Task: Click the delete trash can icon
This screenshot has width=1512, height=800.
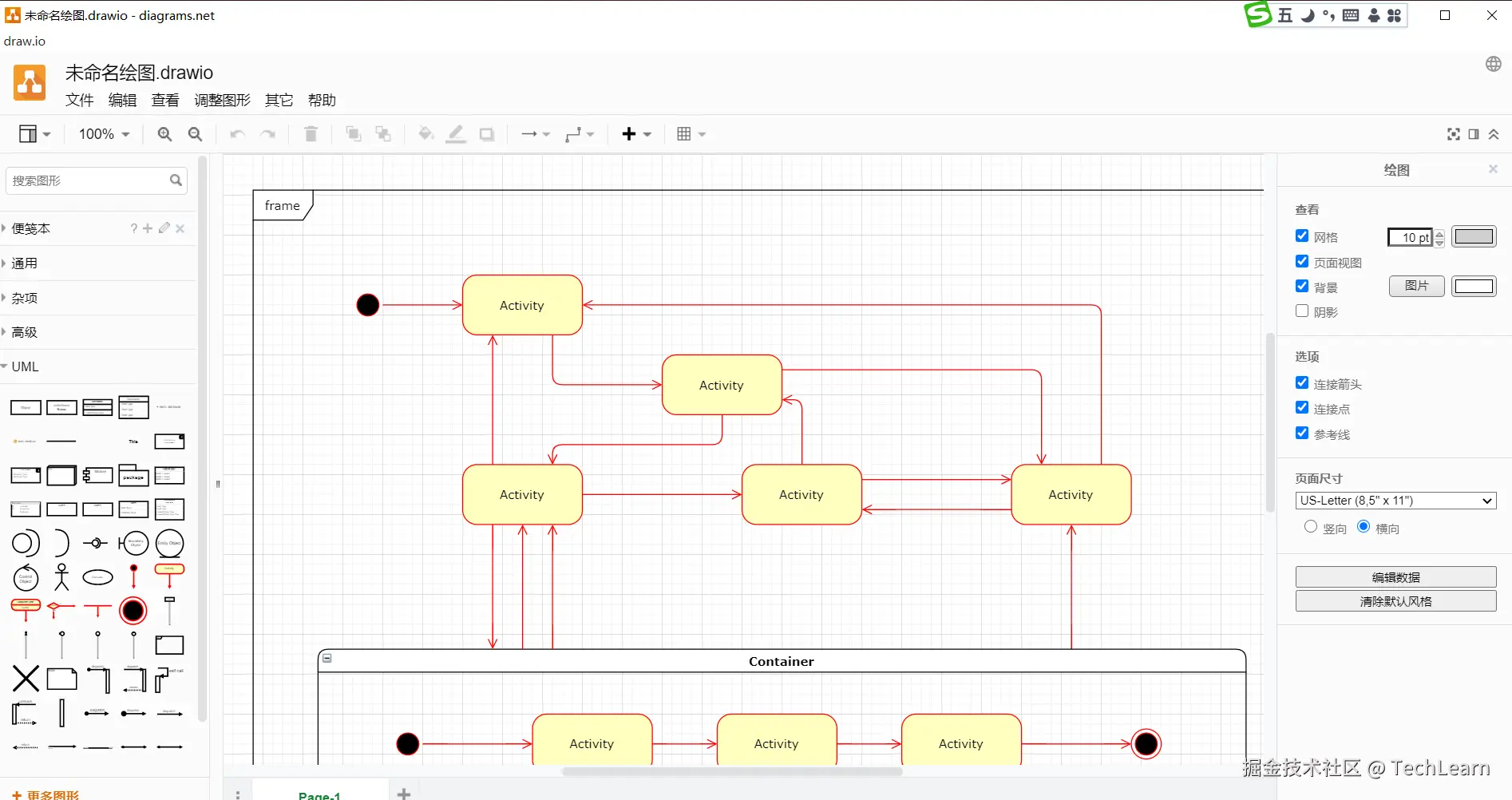Action: [311, 134]
